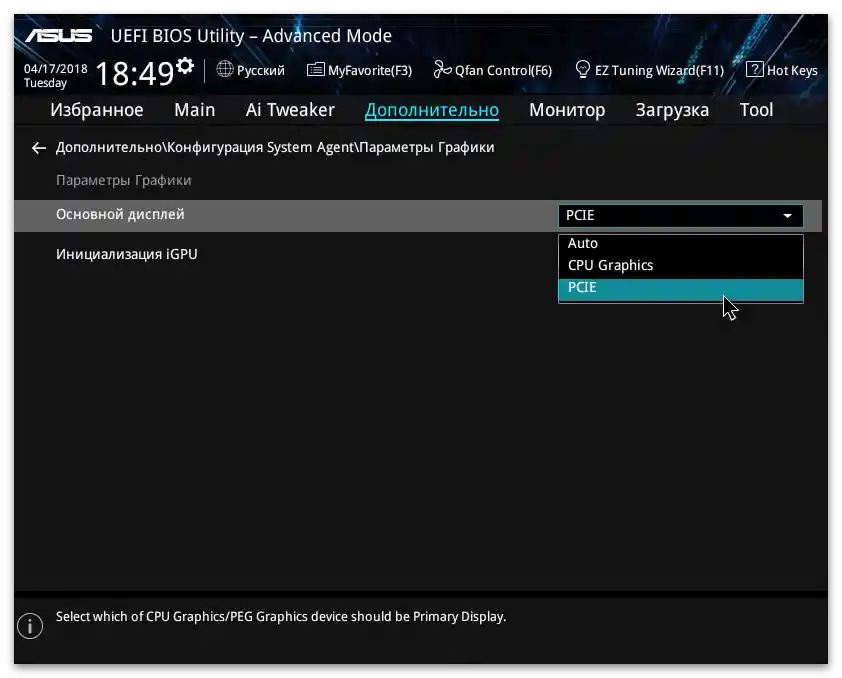Click the back arrow icon in breadcrumb

[39, 148]
